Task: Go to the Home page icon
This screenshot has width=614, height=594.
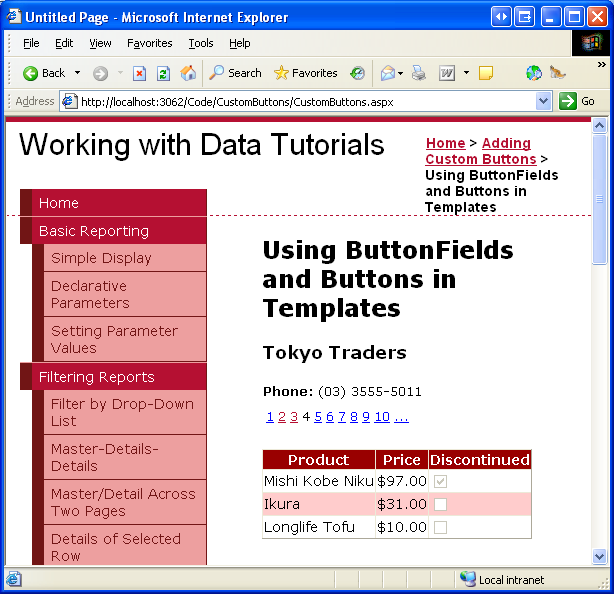Action: pos(188,73)
